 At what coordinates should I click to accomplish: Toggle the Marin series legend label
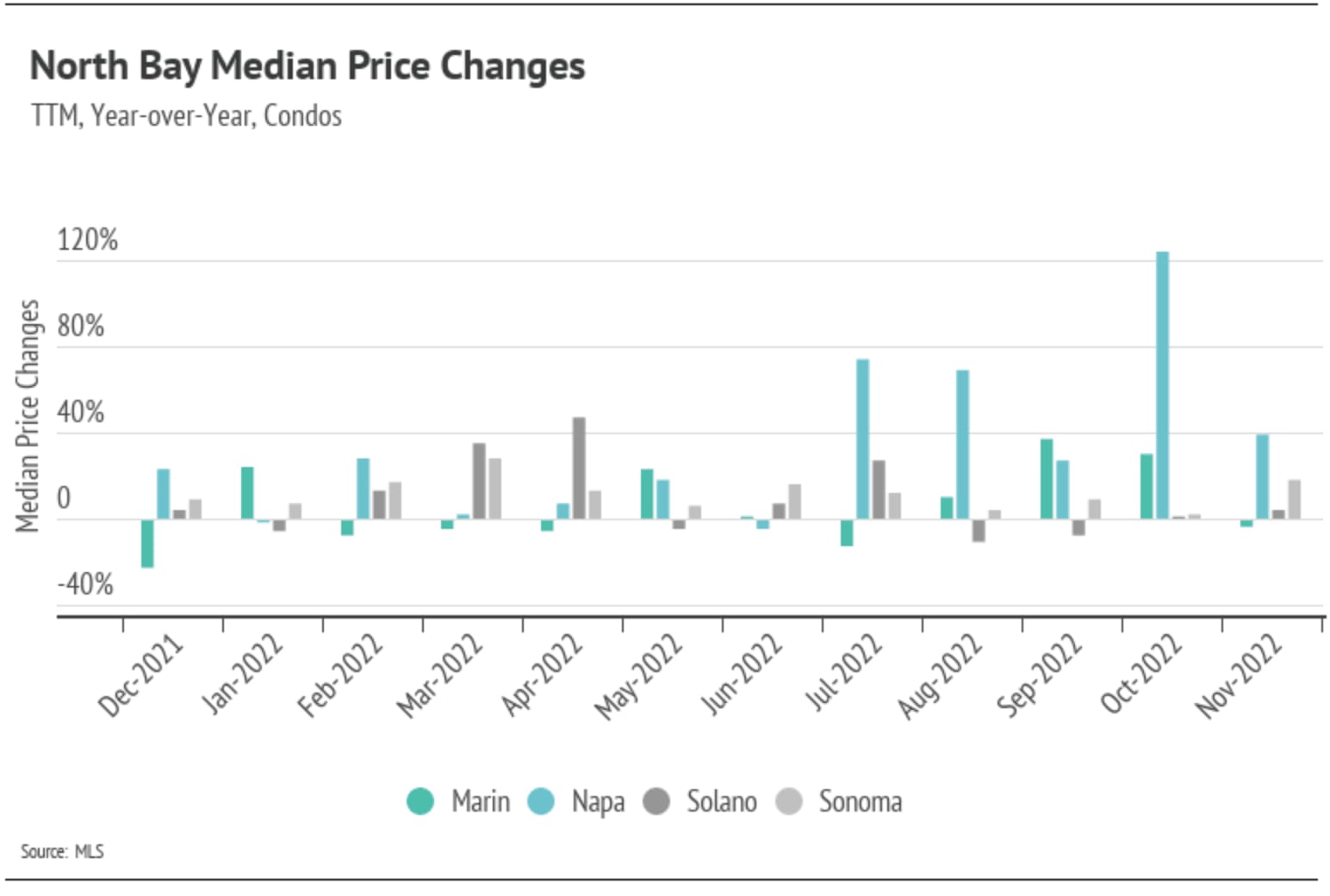[481, 801]
